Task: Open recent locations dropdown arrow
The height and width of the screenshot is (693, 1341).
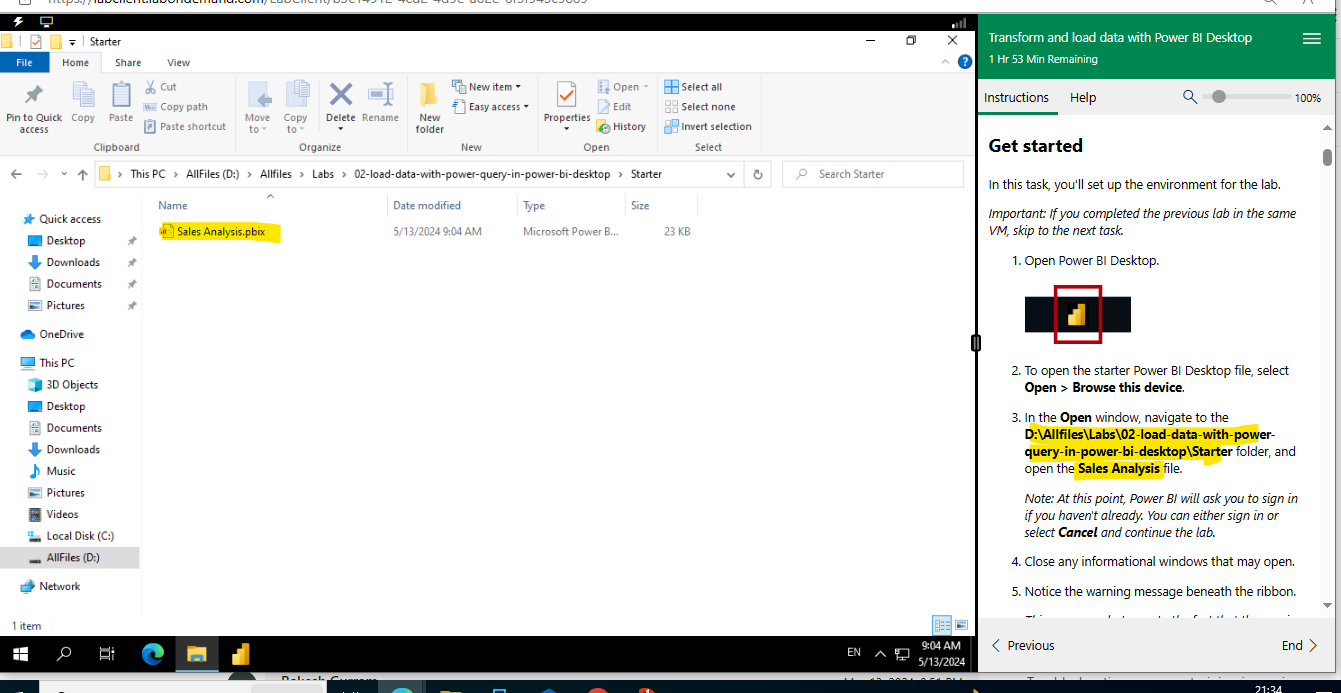Action: tap(63, 175)
